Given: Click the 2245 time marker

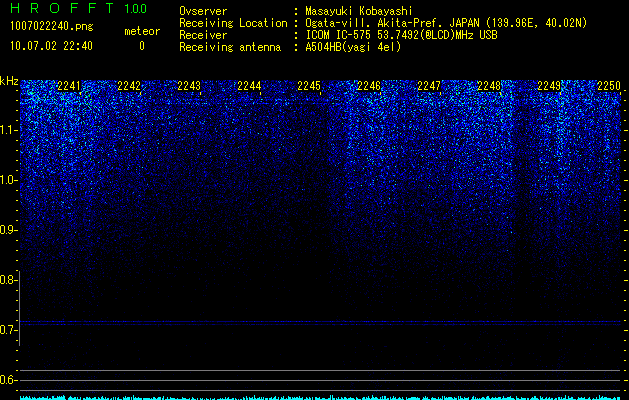Looking at the screenshot, I should [309, 86].
